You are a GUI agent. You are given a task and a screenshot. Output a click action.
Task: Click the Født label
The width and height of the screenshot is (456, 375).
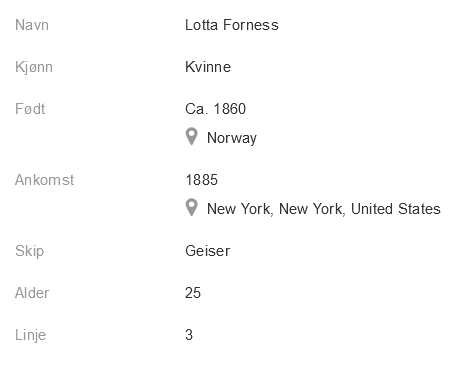tap(30, 109)
